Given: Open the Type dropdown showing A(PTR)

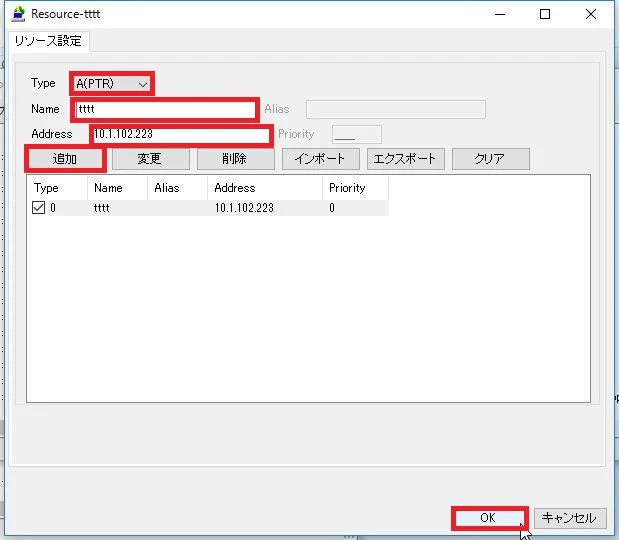Looking at the screenshot, I should pos(112,84).
